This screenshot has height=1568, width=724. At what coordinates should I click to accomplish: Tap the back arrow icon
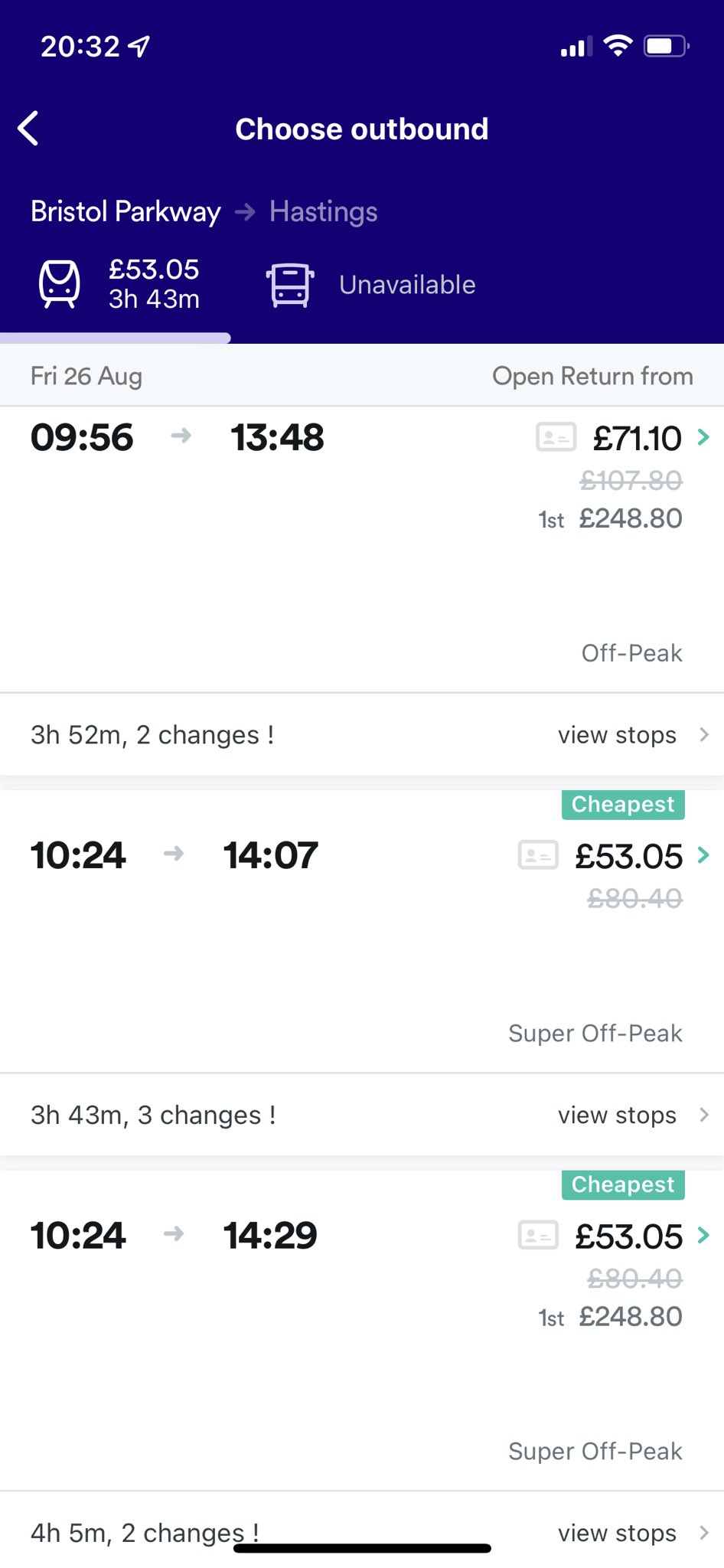pos(29,129)
